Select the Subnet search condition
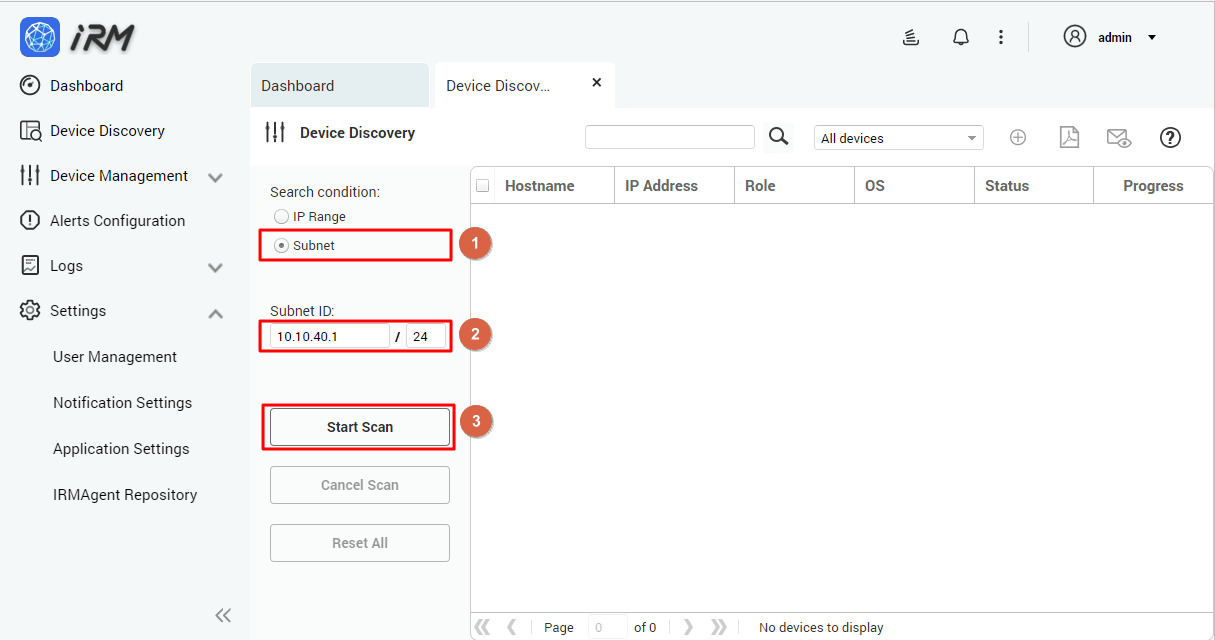Image resolution: width=1215 pixels, height=640 pixels. click(281, 244)
